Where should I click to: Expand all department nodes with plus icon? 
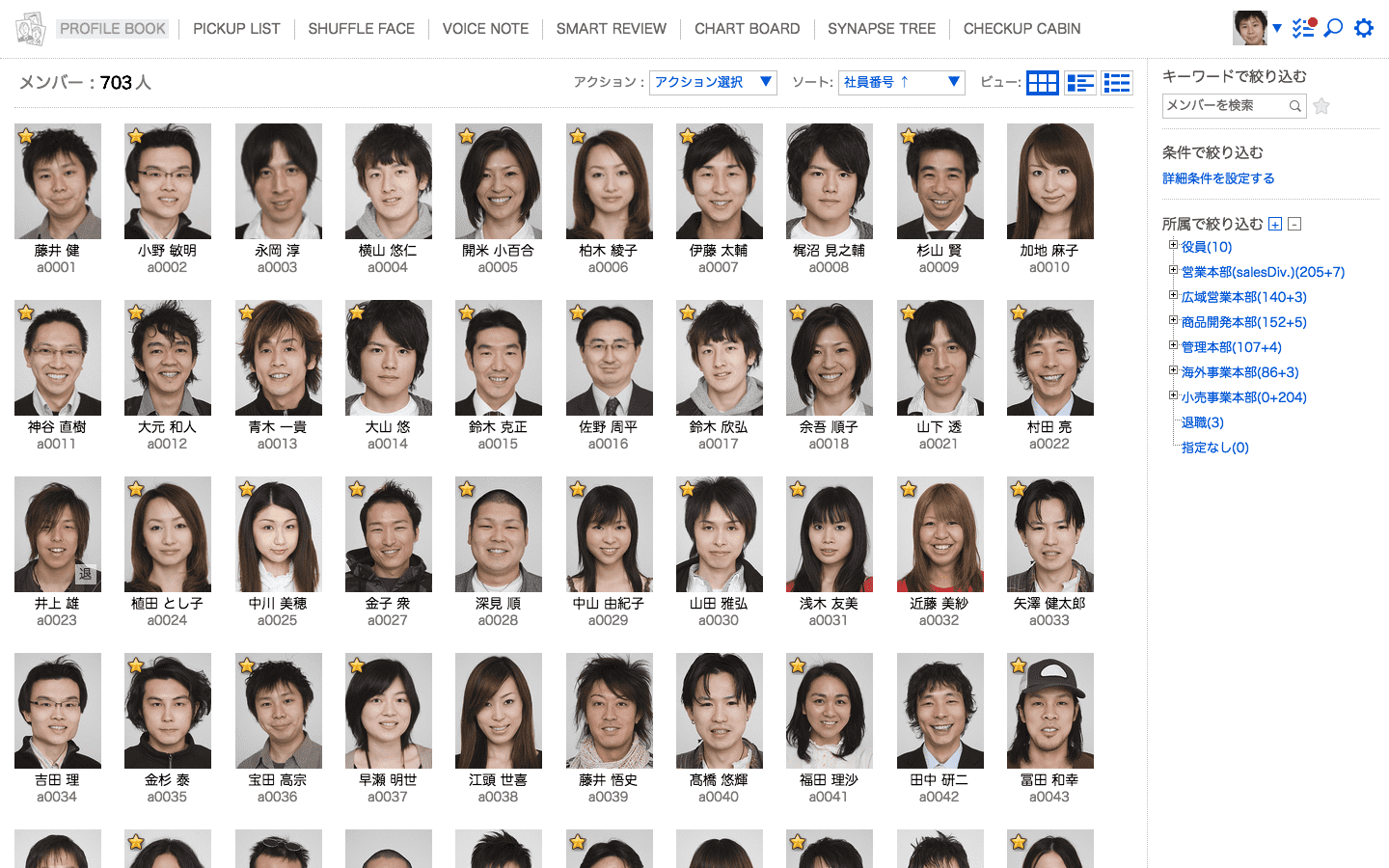pyautogui.click(x=1275, y=225)
